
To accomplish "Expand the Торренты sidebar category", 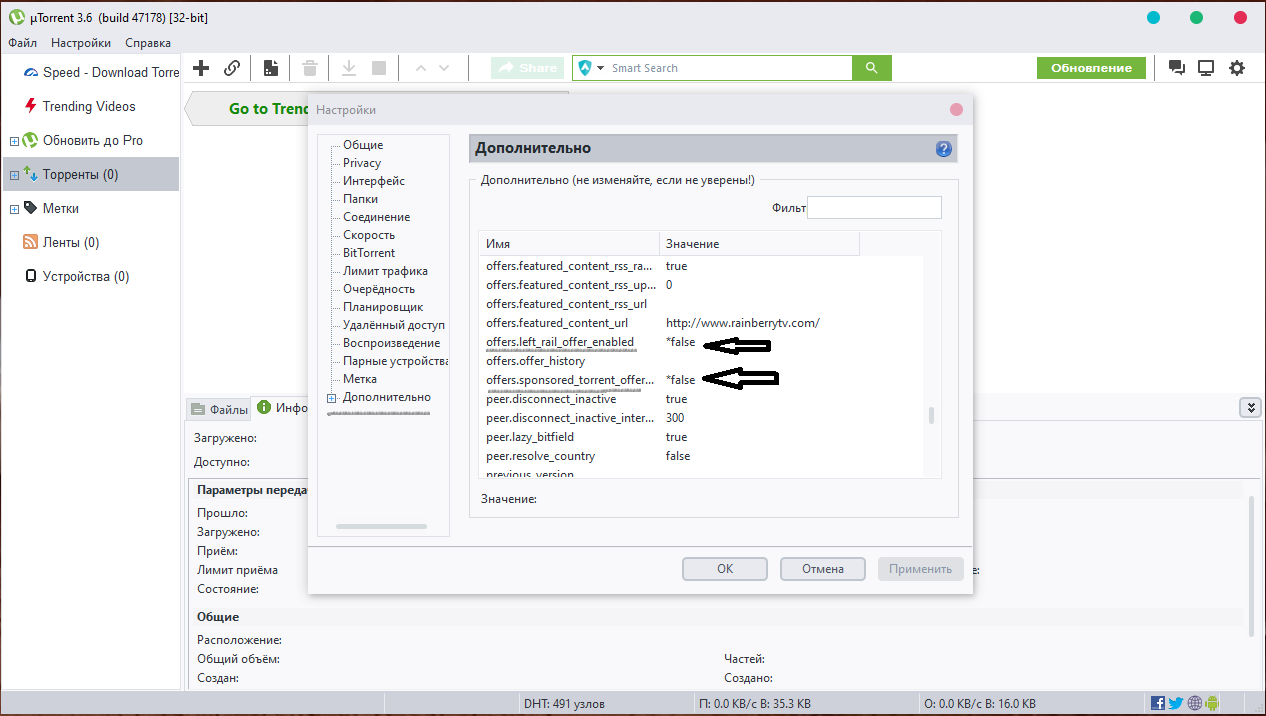I will [x=14, y=175].
